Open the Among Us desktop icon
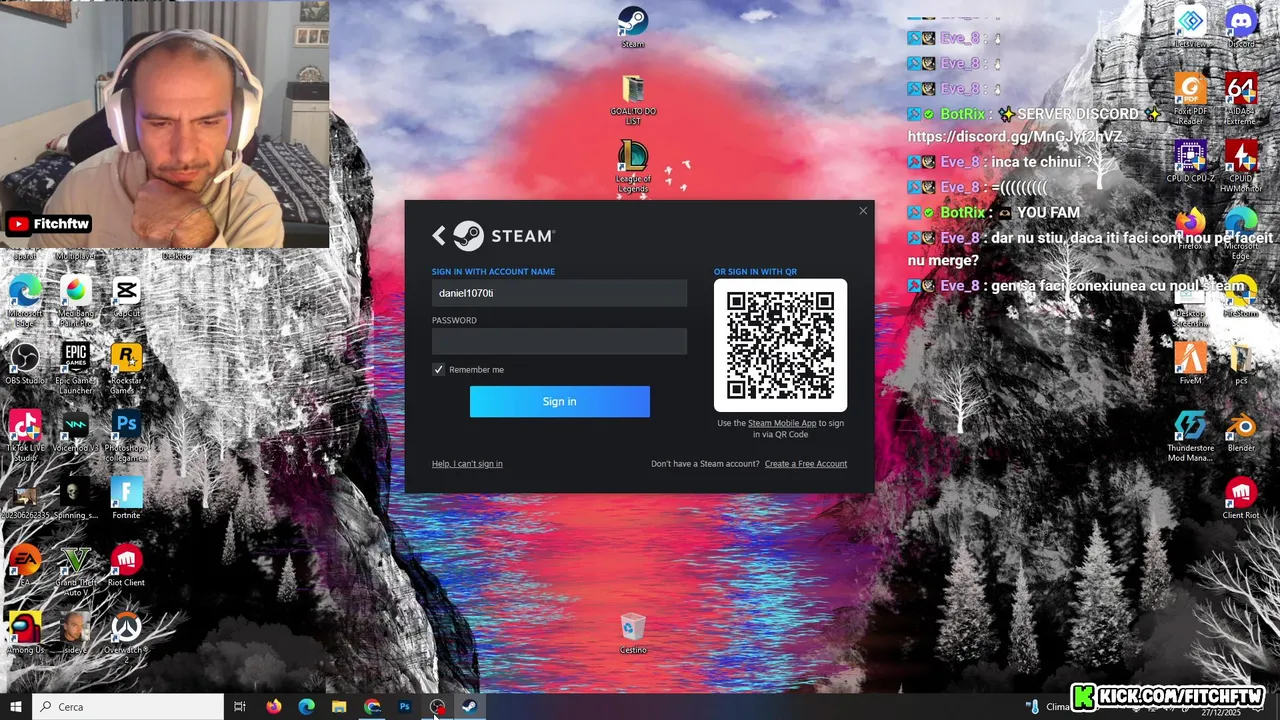This screenshot has width=1280, height=720. (25, 633)
